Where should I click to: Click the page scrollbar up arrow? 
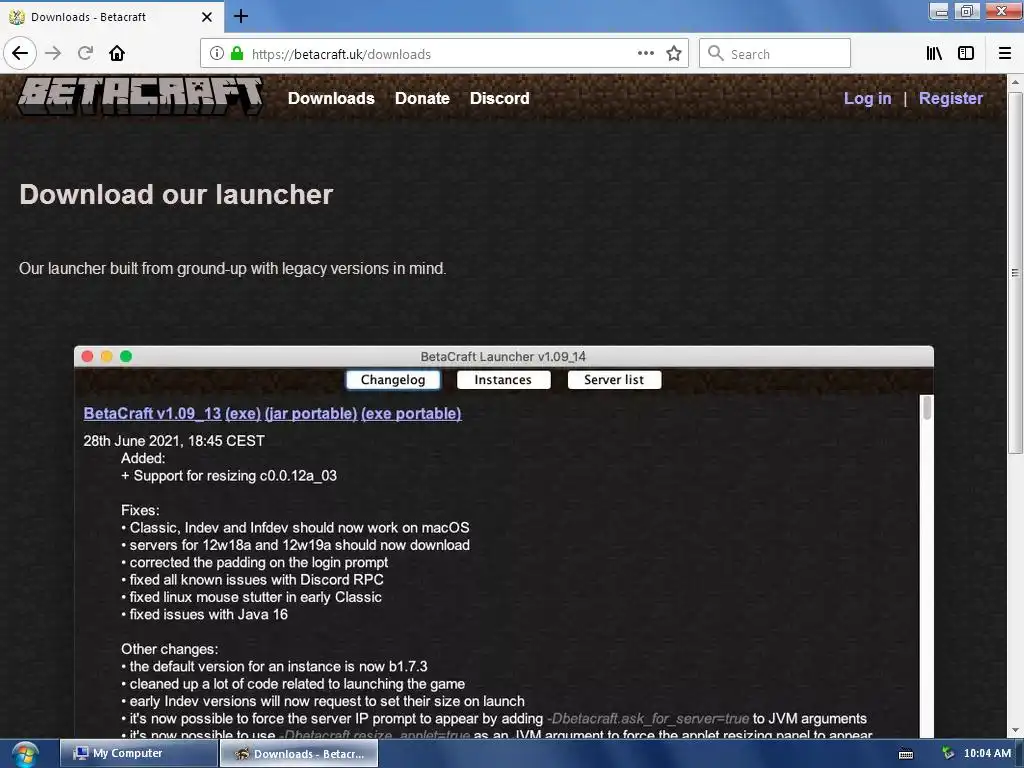click(1015, 82)
